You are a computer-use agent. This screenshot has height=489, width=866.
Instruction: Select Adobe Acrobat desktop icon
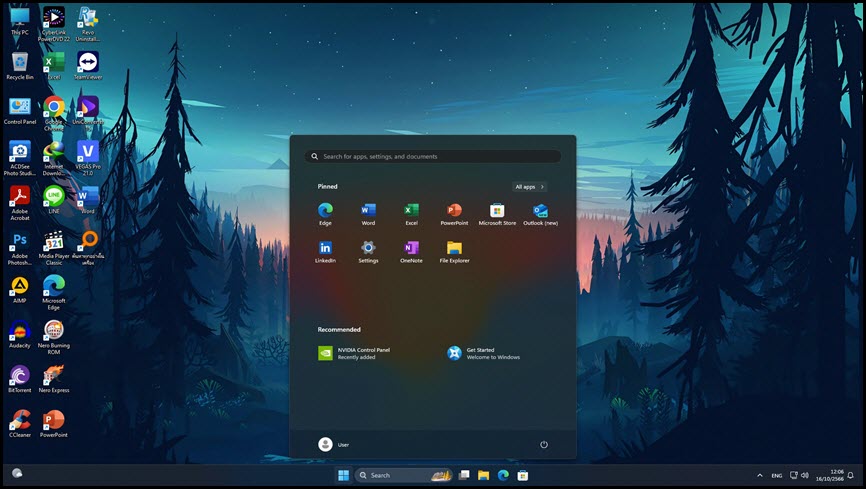[x=20, y=203]
